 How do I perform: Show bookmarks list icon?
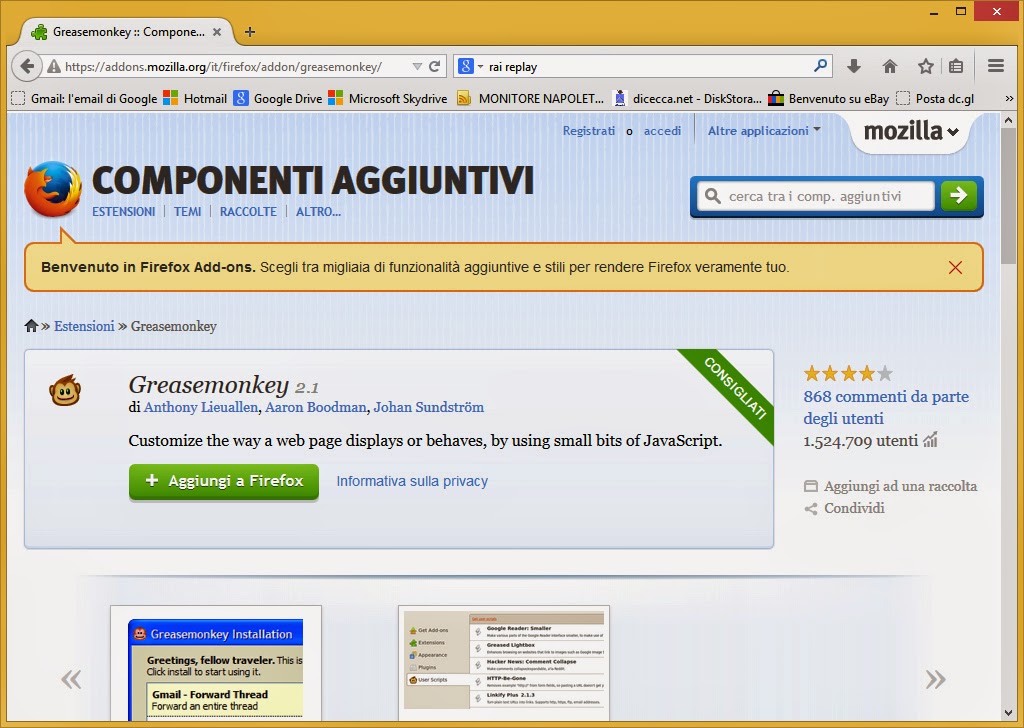(x=956, y=66)
